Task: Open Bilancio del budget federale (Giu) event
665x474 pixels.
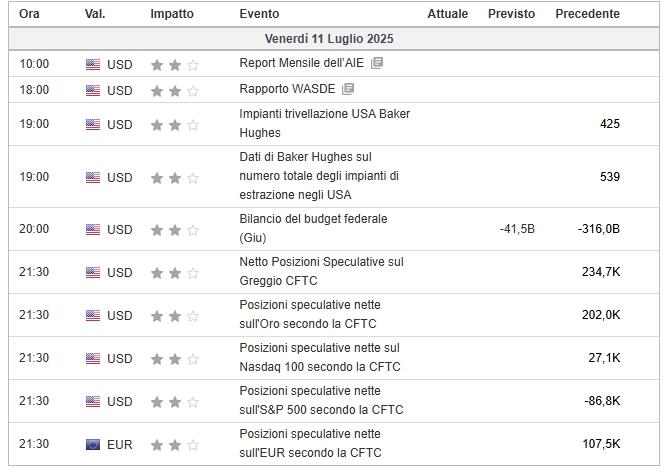Action: (312, 228)
